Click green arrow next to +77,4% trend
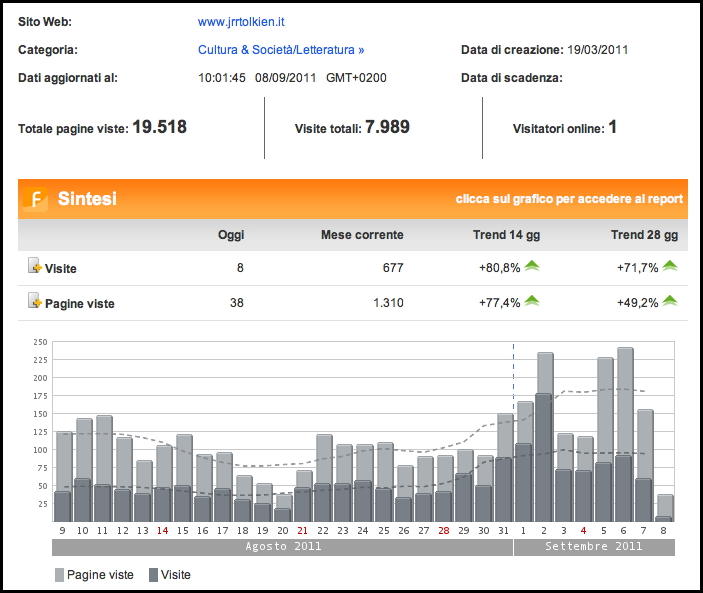The width and height of the screenshot is (703, 593). tap(532, 301)
